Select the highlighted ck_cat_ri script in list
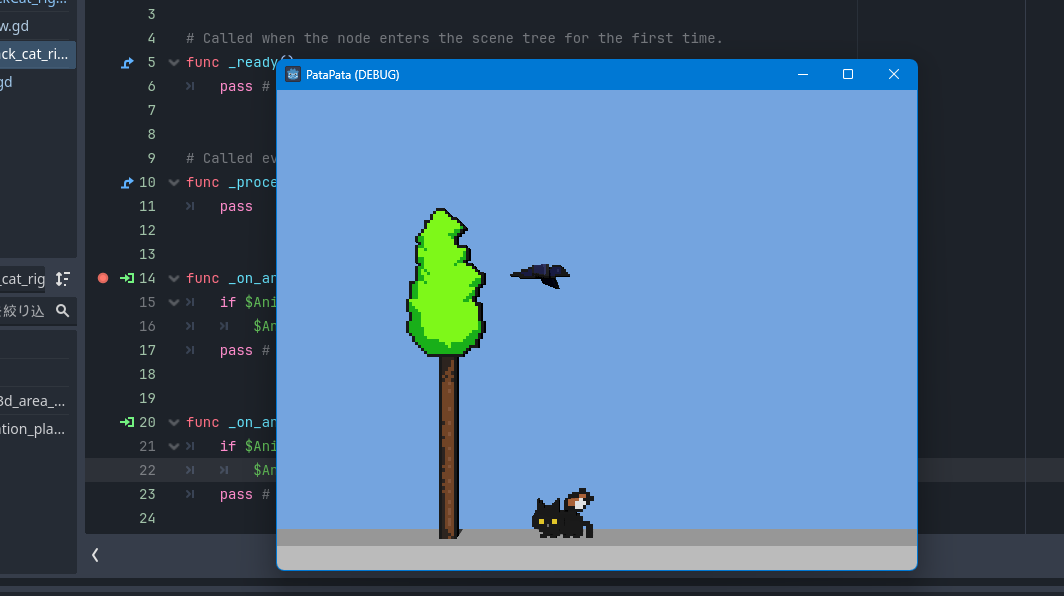 36,55
